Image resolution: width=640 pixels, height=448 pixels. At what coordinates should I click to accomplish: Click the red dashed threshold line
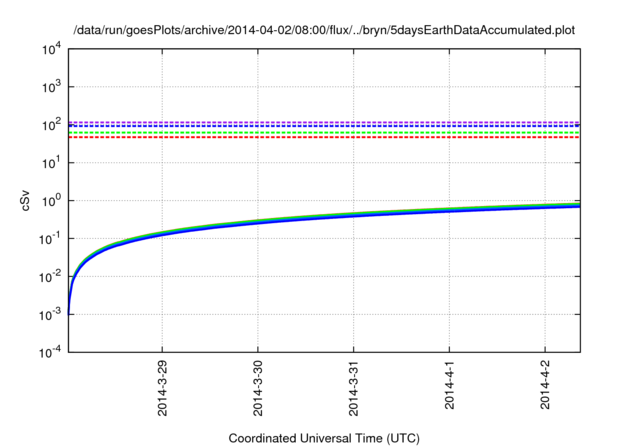[x=324, y=138]
